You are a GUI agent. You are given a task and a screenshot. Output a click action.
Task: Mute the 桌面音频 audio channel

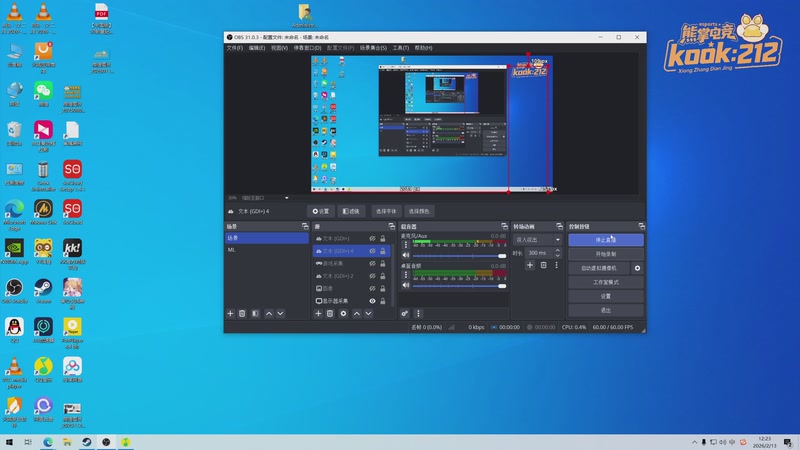point(406,285)
